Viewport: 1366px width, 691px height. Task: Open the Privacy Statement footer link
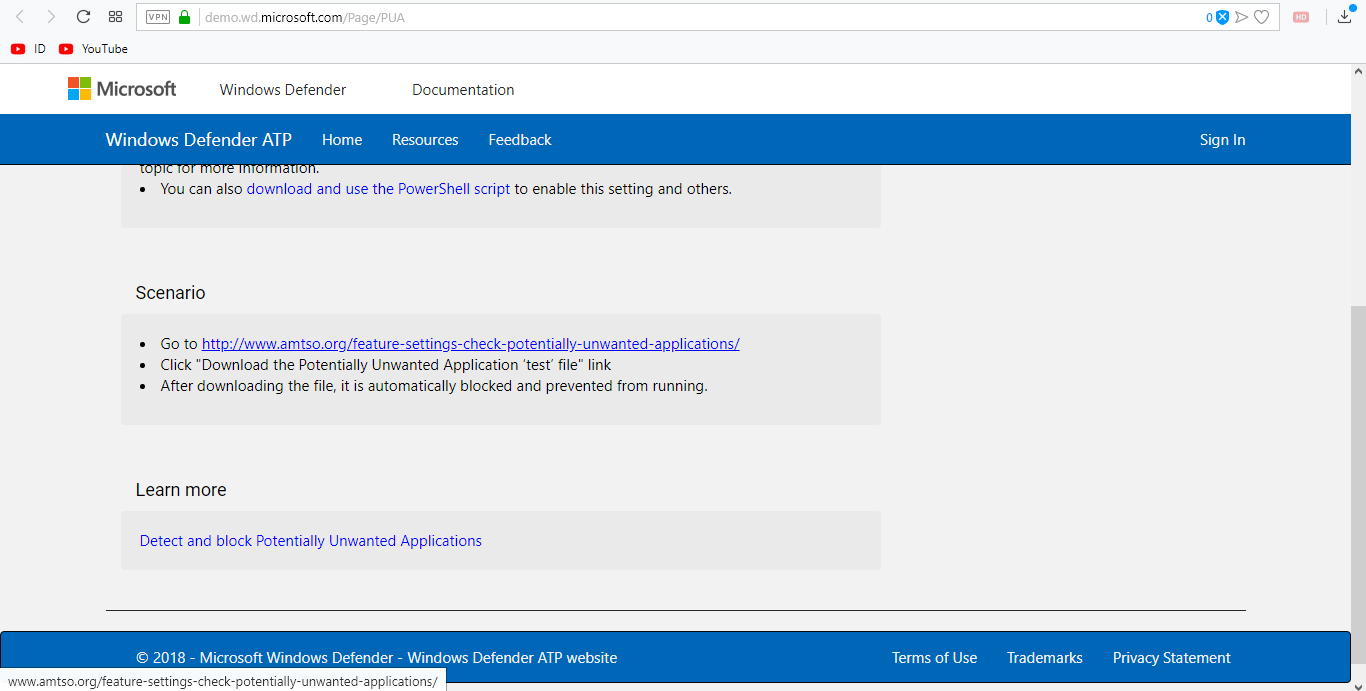1171,657
